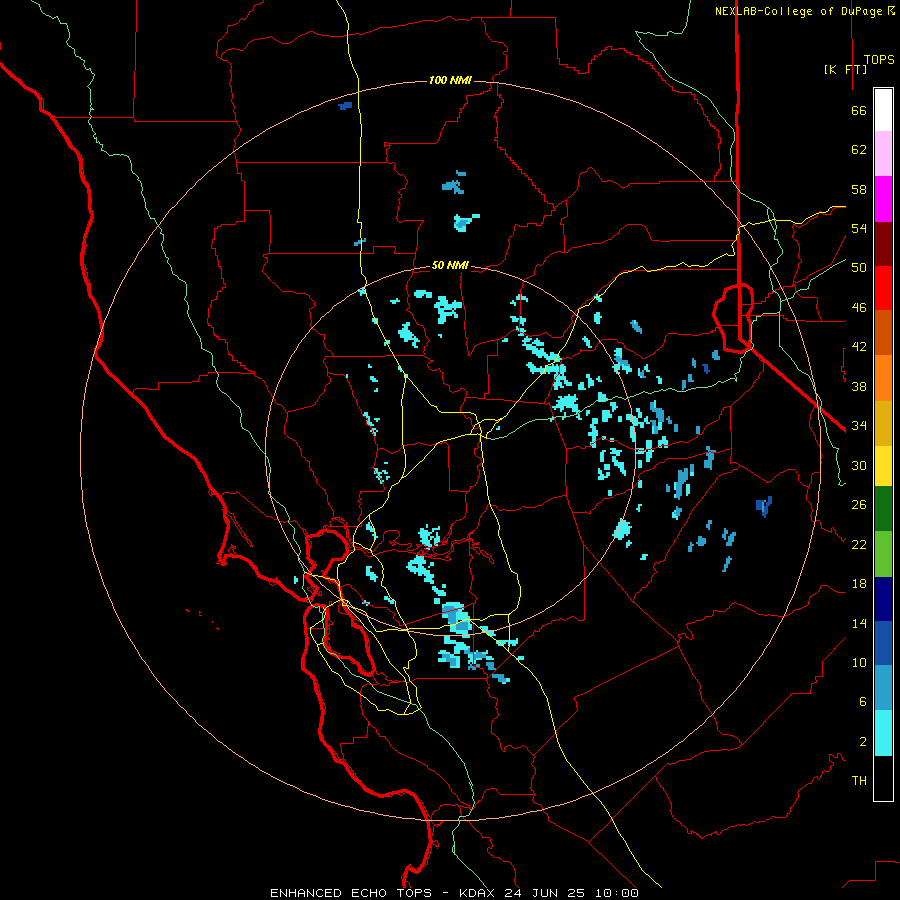Click the medium blue 18 kft swatch
This screenshot has width=900, height=900.
tap(883, 643)
